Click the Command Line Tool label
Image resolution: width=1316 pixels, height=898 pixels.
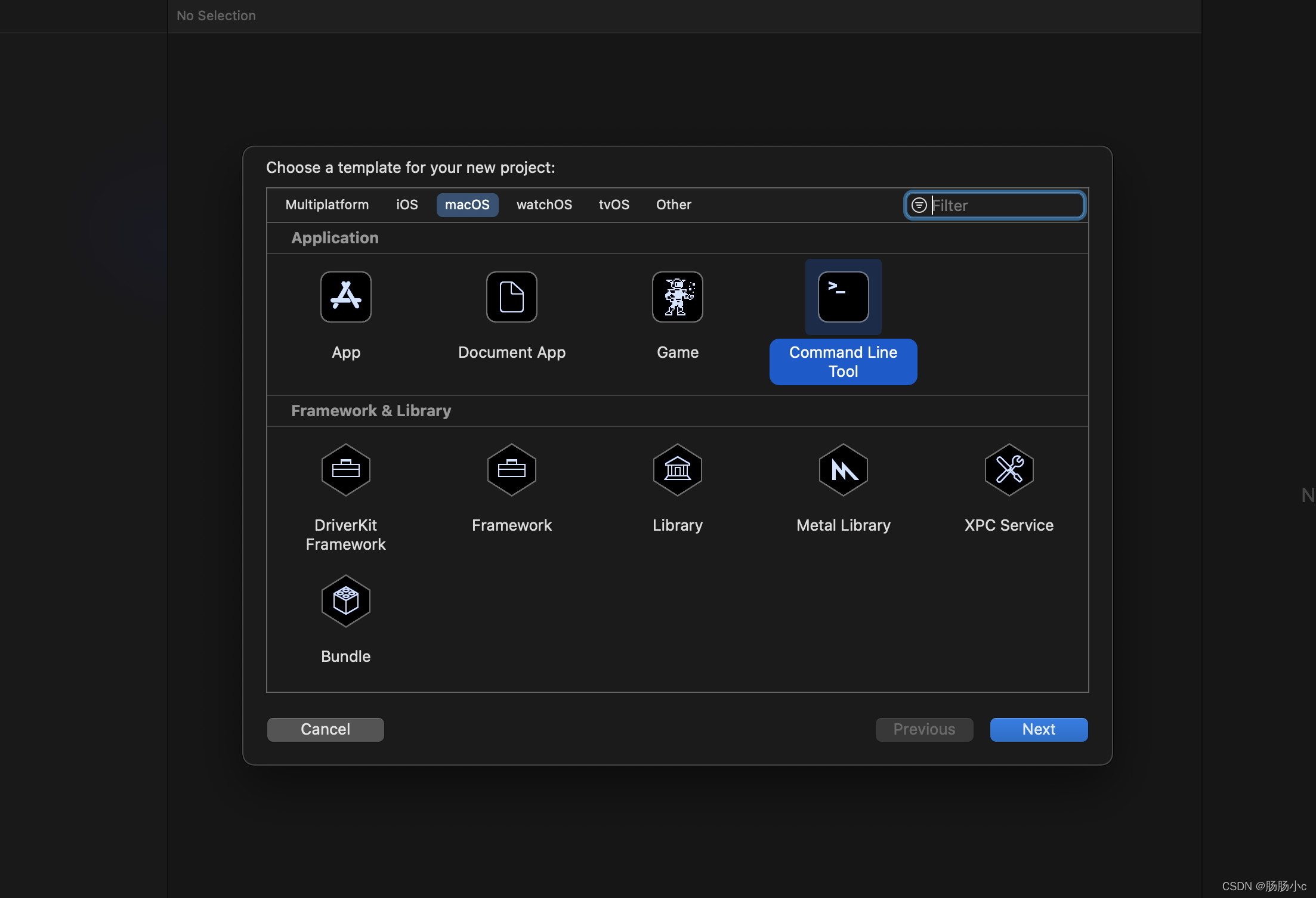[843, 362]
